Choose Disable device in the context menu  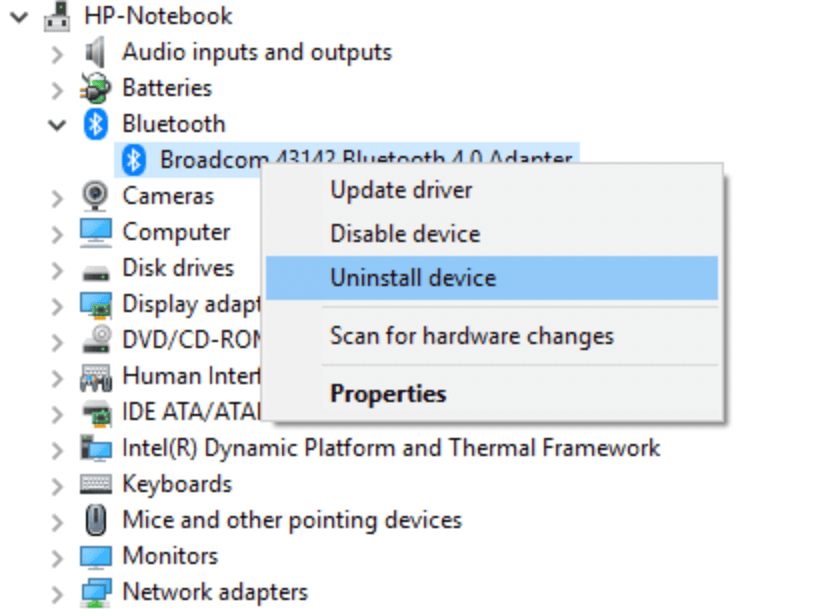coord(404,233)
